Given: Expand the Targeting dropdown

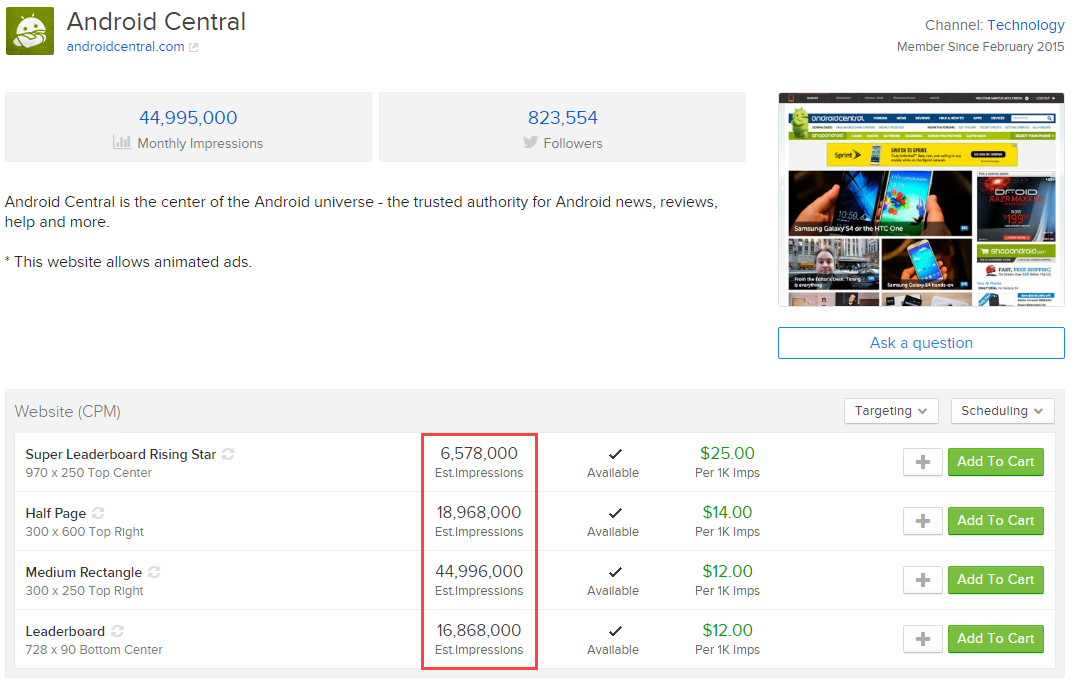Looking at the screenshot, I should click(891, 411).
